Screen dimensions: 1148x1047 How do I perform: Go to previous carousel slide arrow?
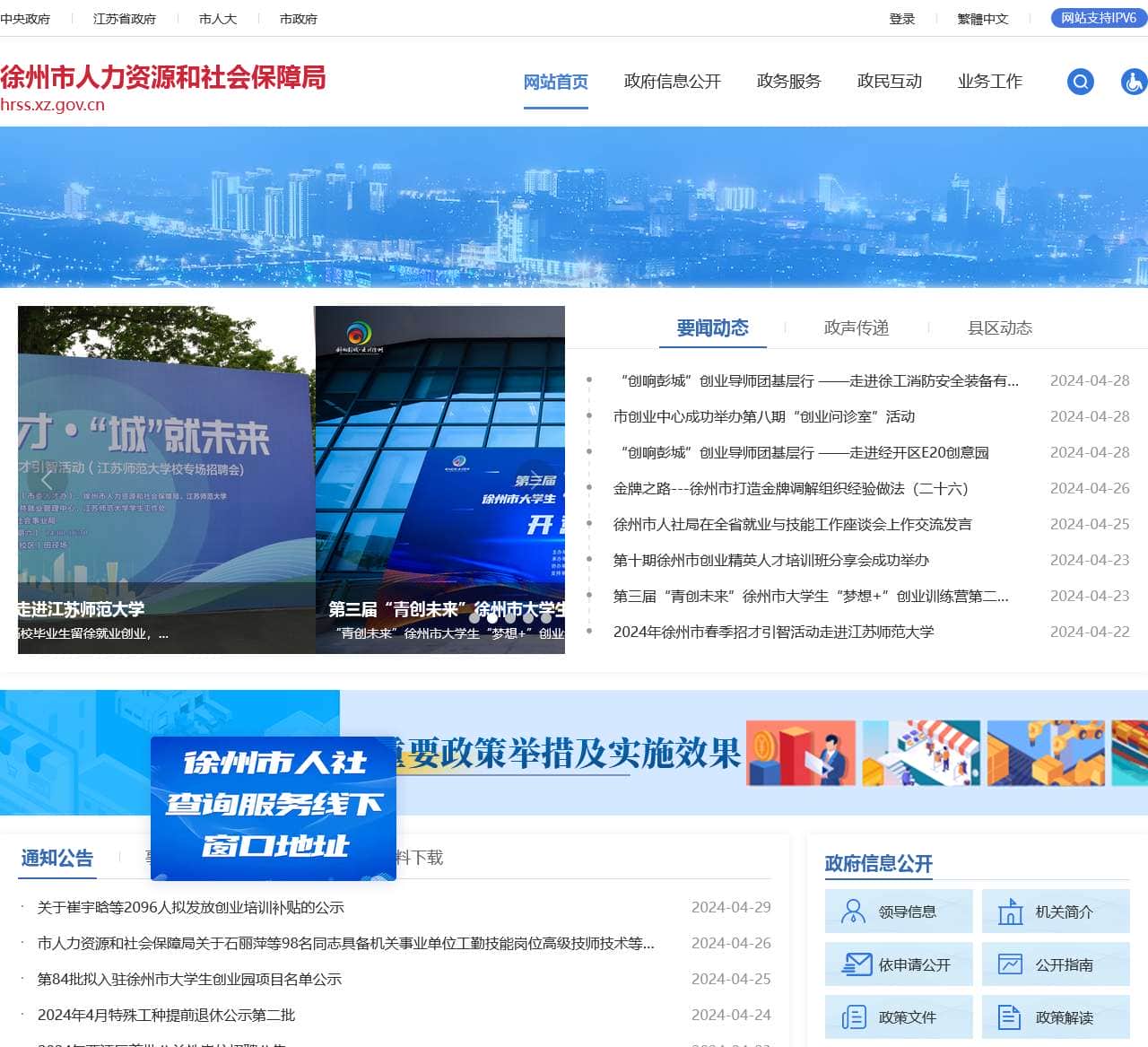47,481
